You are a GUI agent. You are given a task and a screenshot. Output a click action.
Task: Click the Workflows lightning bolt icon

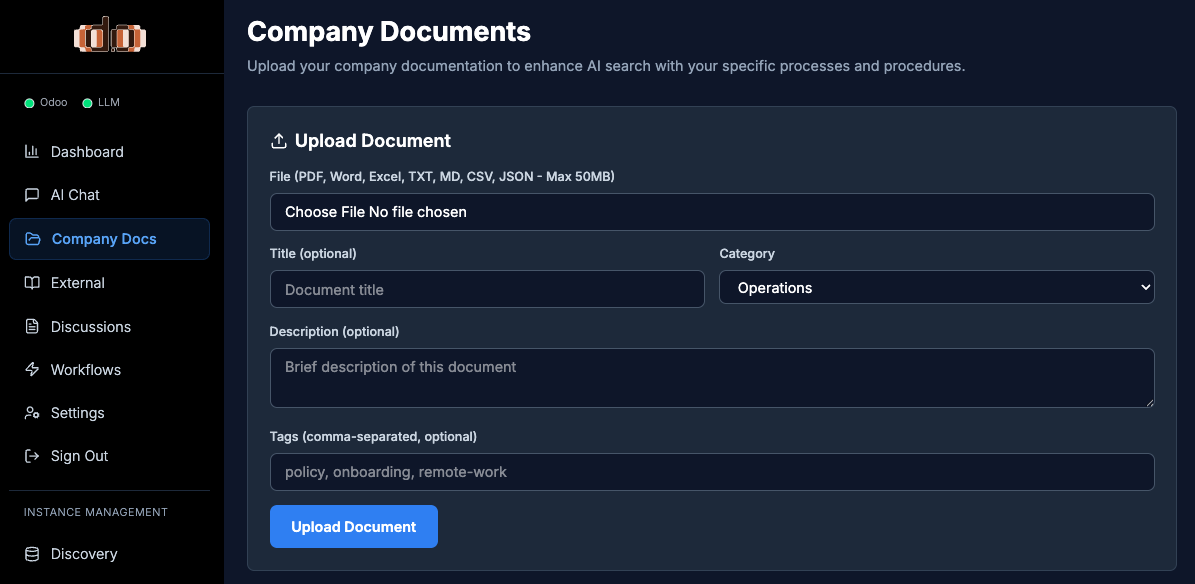(x=32, y=370)
